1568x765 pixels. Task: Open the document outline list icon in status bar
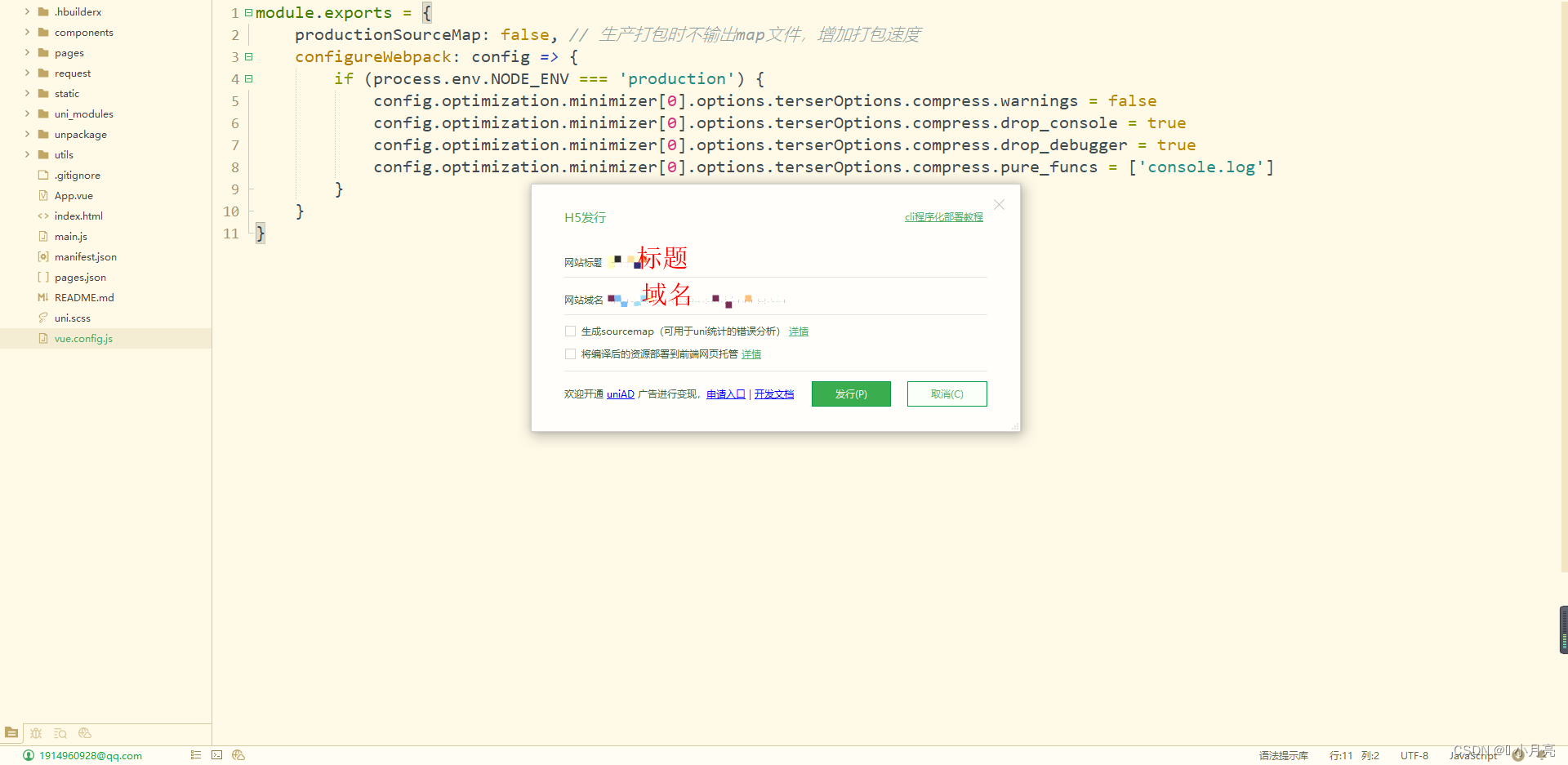tap(195, 755)
